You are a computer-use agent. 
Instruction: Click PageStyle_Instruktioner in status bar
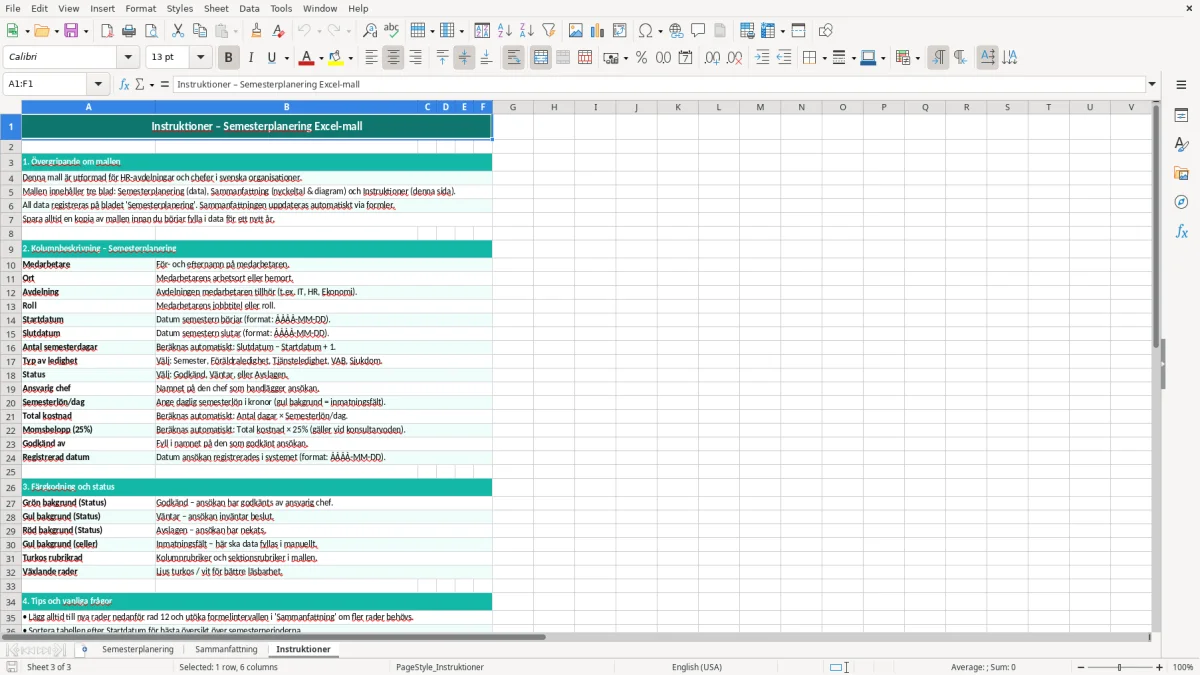(x=440, y=667)
